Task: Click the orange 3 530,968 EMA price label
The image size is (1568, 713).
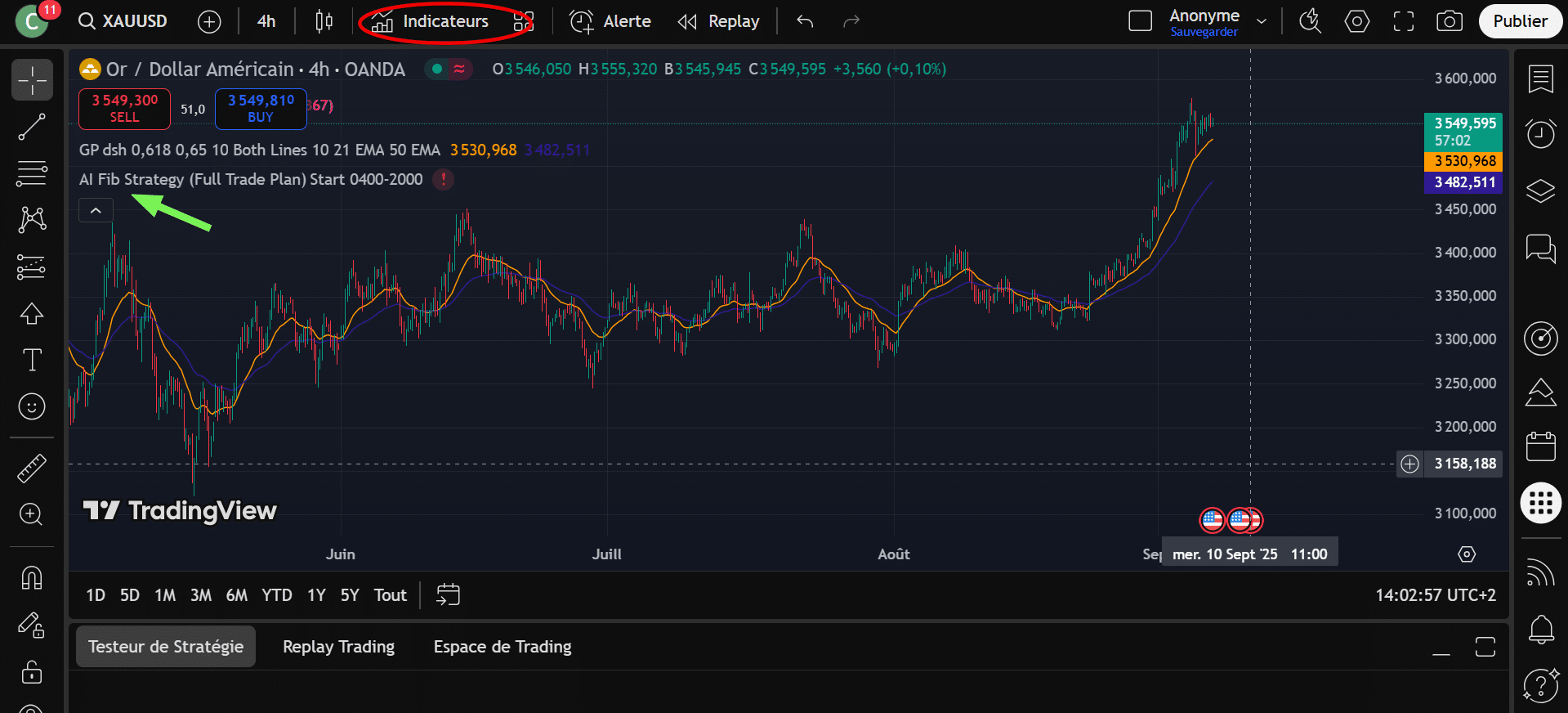Action: (x=1464, y=161)
